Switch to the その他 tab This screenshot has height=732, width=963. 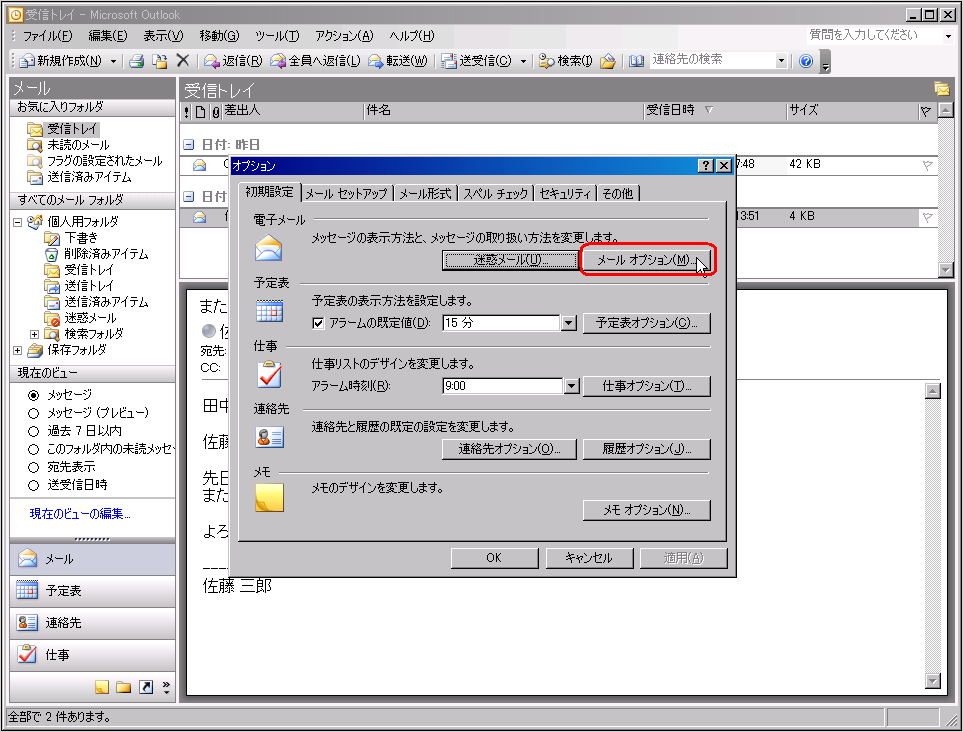click(617, 193)
